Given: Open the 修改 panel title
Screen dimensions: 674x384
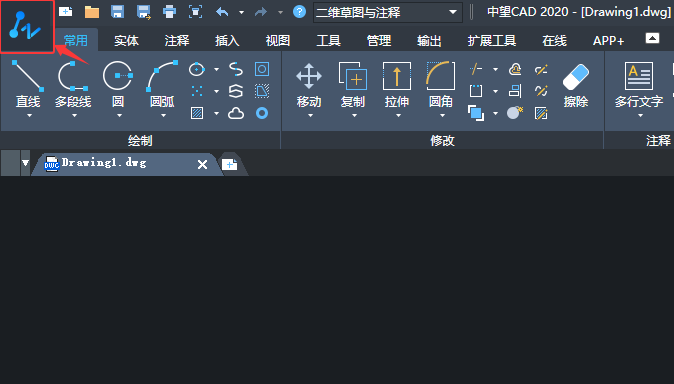Looking at the screenshot, I should (442, 141).
